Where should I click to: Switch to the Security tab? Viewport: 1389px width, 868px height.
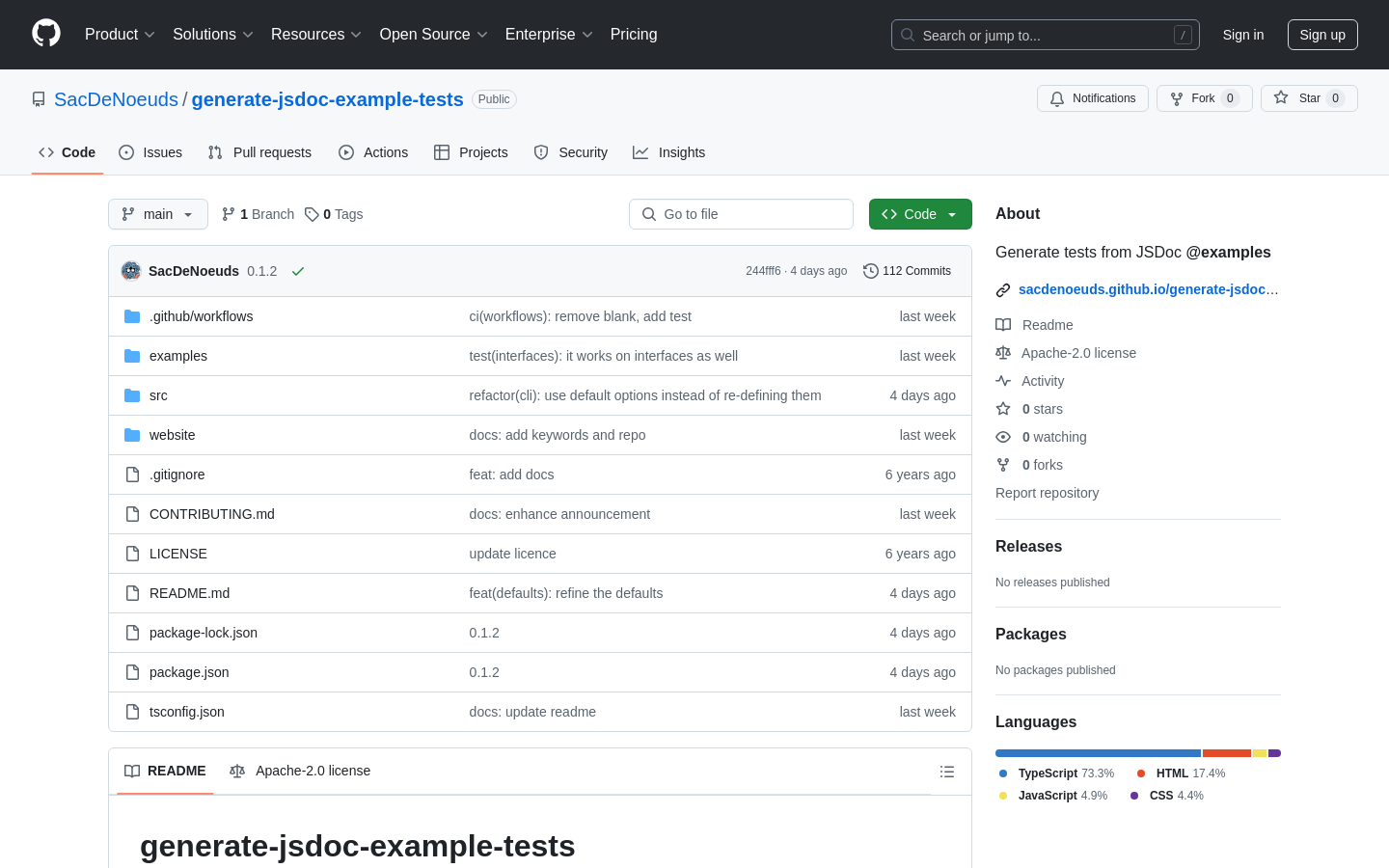point(571,152)
